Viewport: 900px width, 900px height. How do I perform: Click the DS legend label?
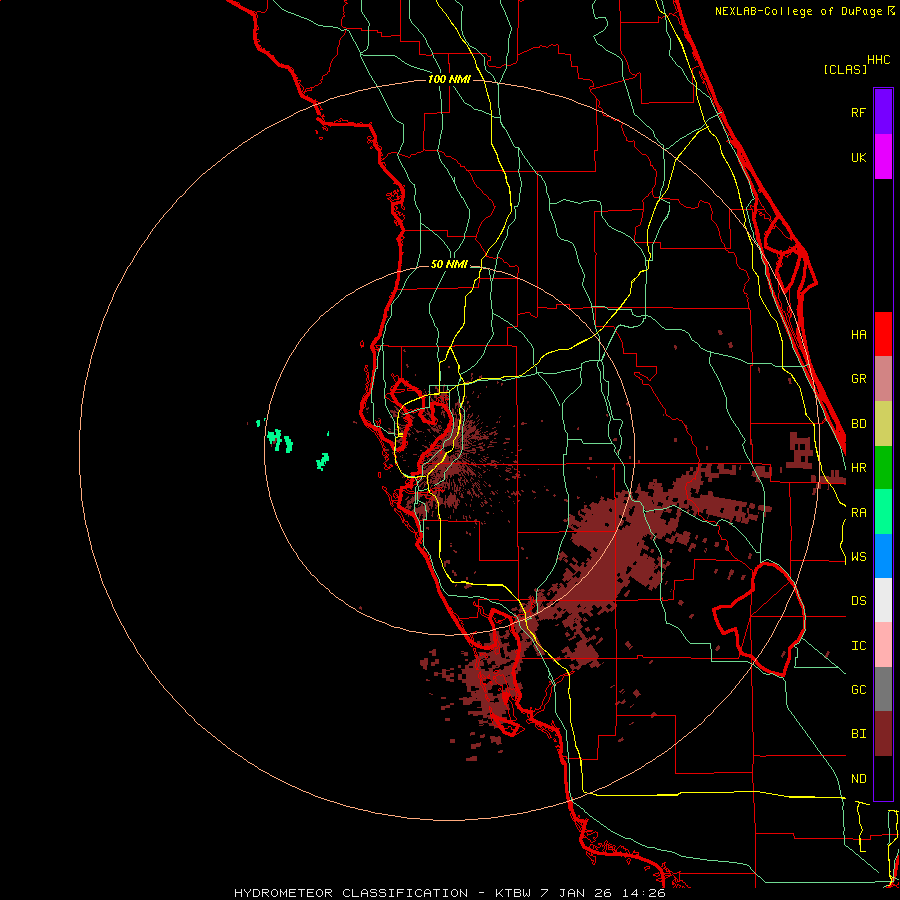[858, 601]
